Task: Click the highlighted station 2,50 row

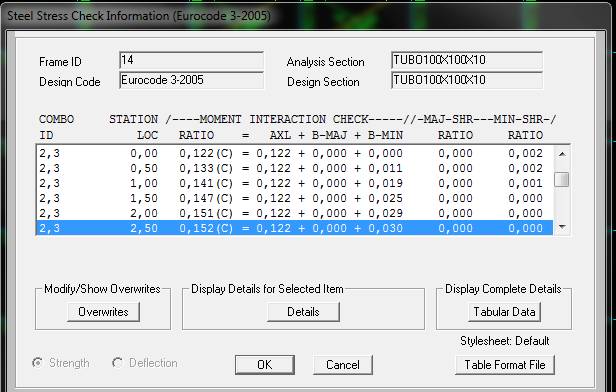Action: point(295,228)
